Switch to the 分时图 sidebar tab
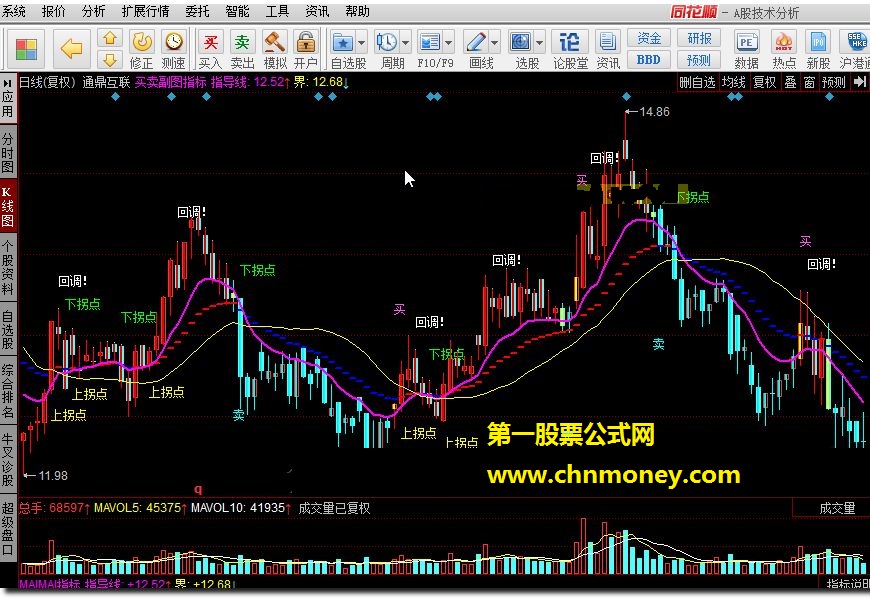The height and width of the screenshot is (599, 870). click(x=8, y=151)
